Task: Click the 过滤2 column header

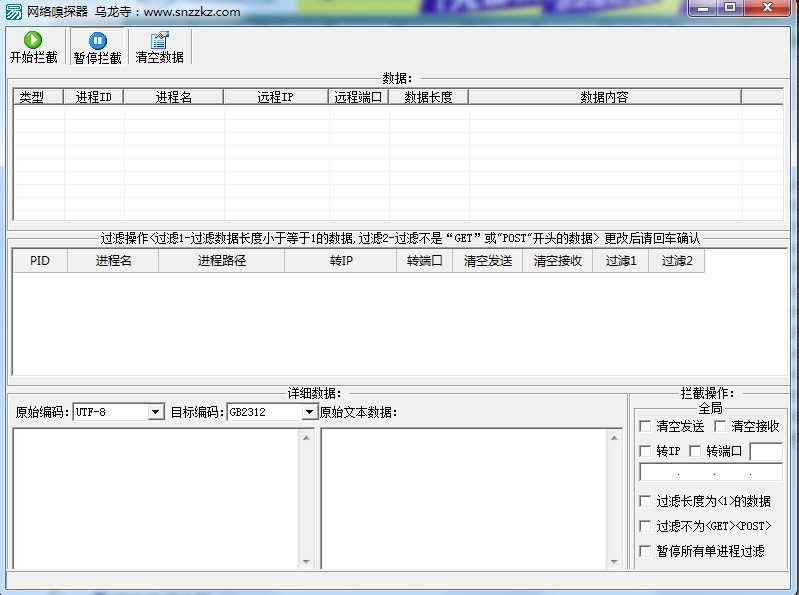Action: click(677, 261)
